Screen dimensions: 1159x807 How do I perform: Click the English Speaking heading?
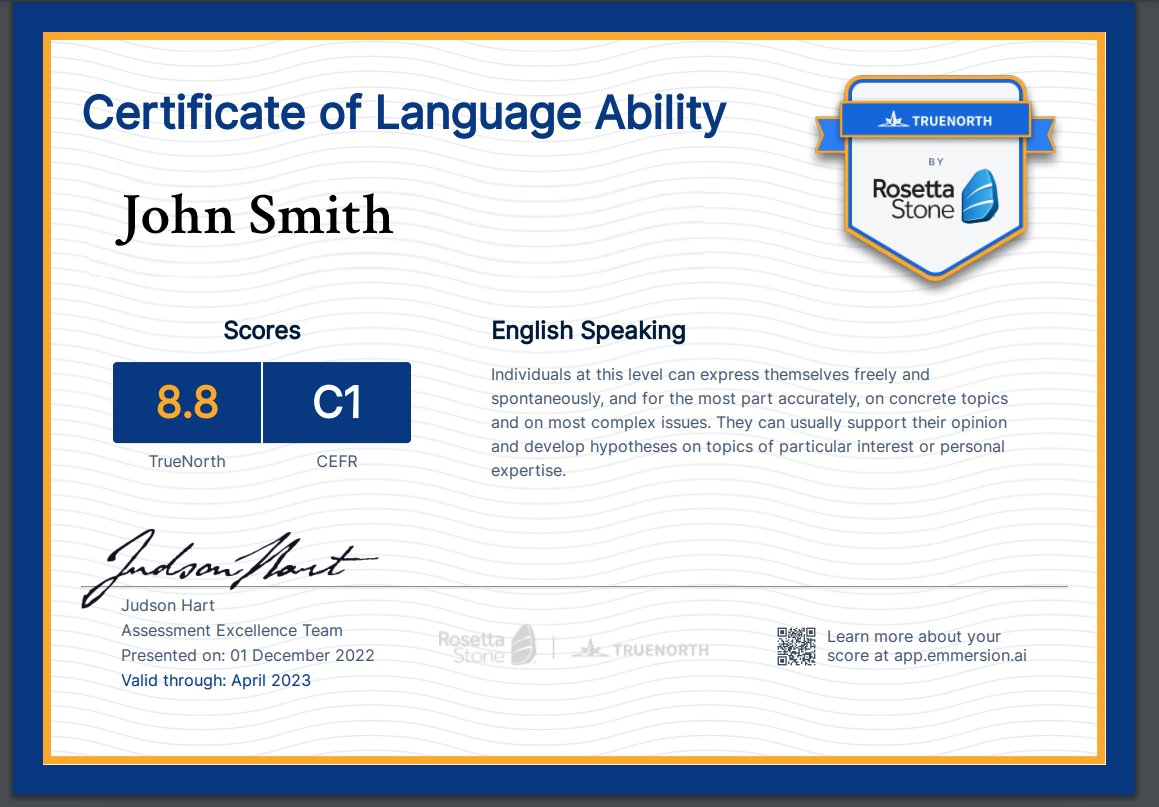point(588,330)
